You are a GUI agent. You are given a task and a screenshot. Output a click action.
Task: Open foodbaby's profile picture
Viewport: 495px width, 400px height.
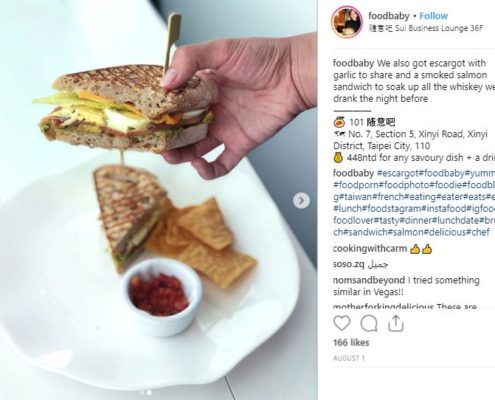347,22
